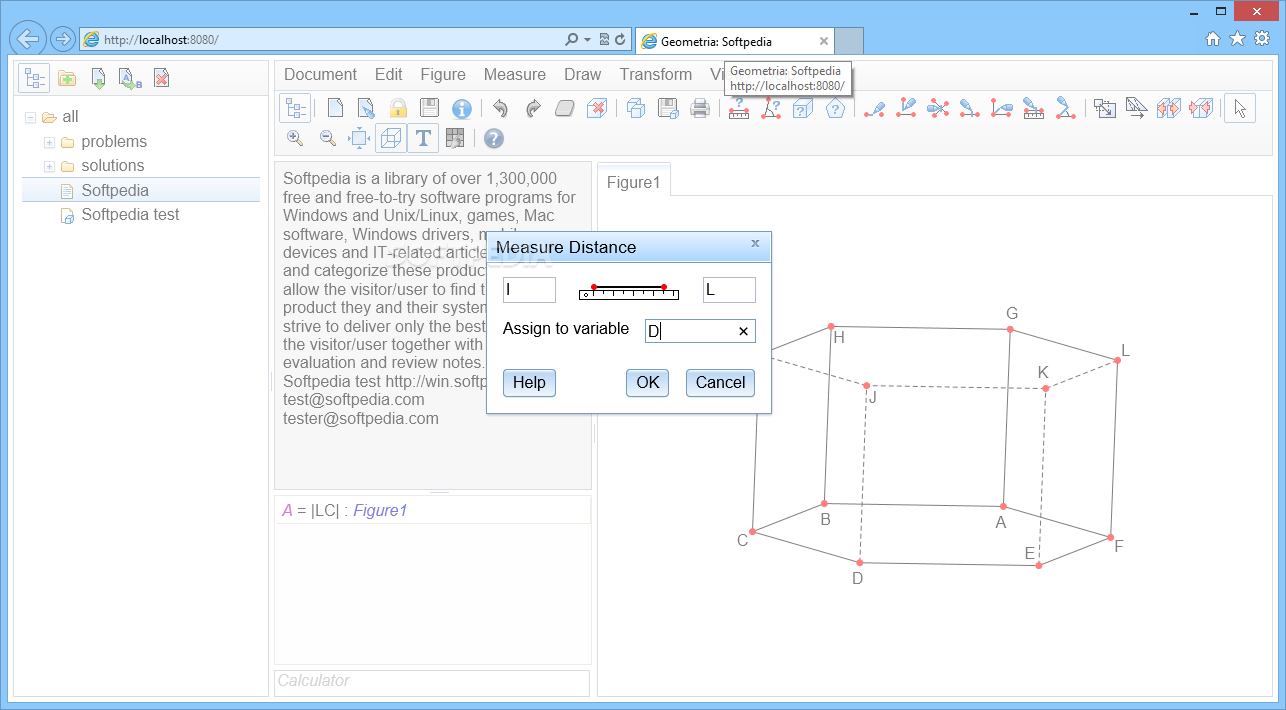Click the scale figure transform icon
This screenshot has width=1286, height=710.
tap(1104, 108)
